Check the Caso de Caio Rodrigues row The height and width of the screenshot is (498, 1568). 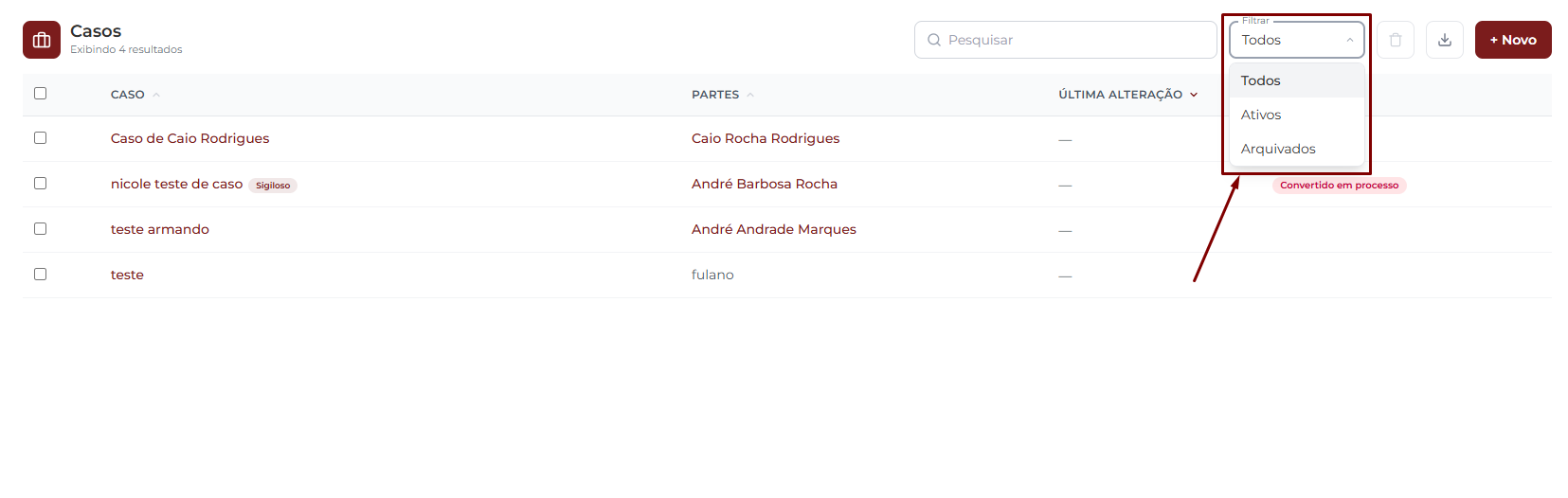tap(40, 137)
